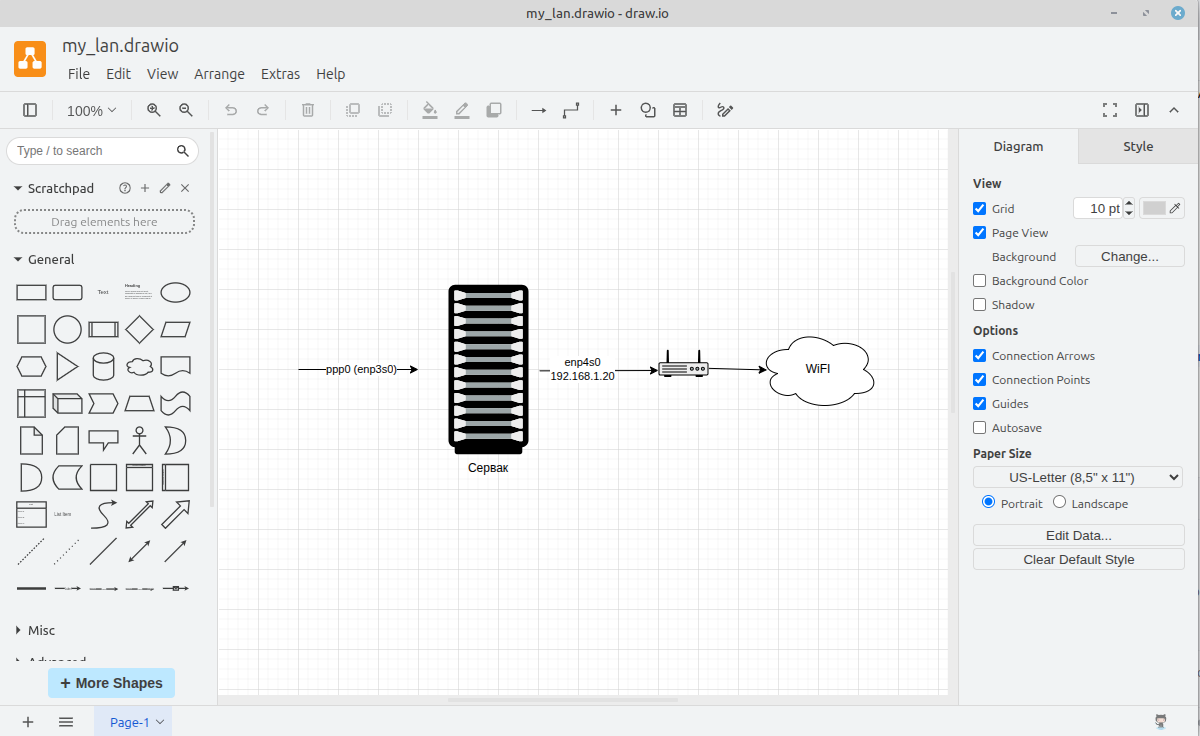1200x736 pixels.
Task: Select the Waypoints connector style icon
Action: (571, 110)
